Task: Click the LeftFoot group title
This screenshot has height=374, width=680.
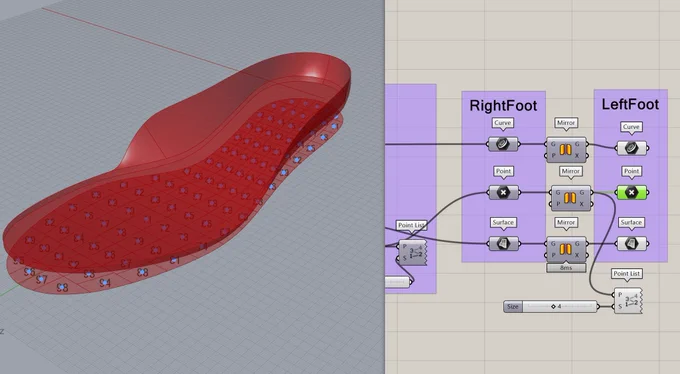Action: [x=630, y=104]
